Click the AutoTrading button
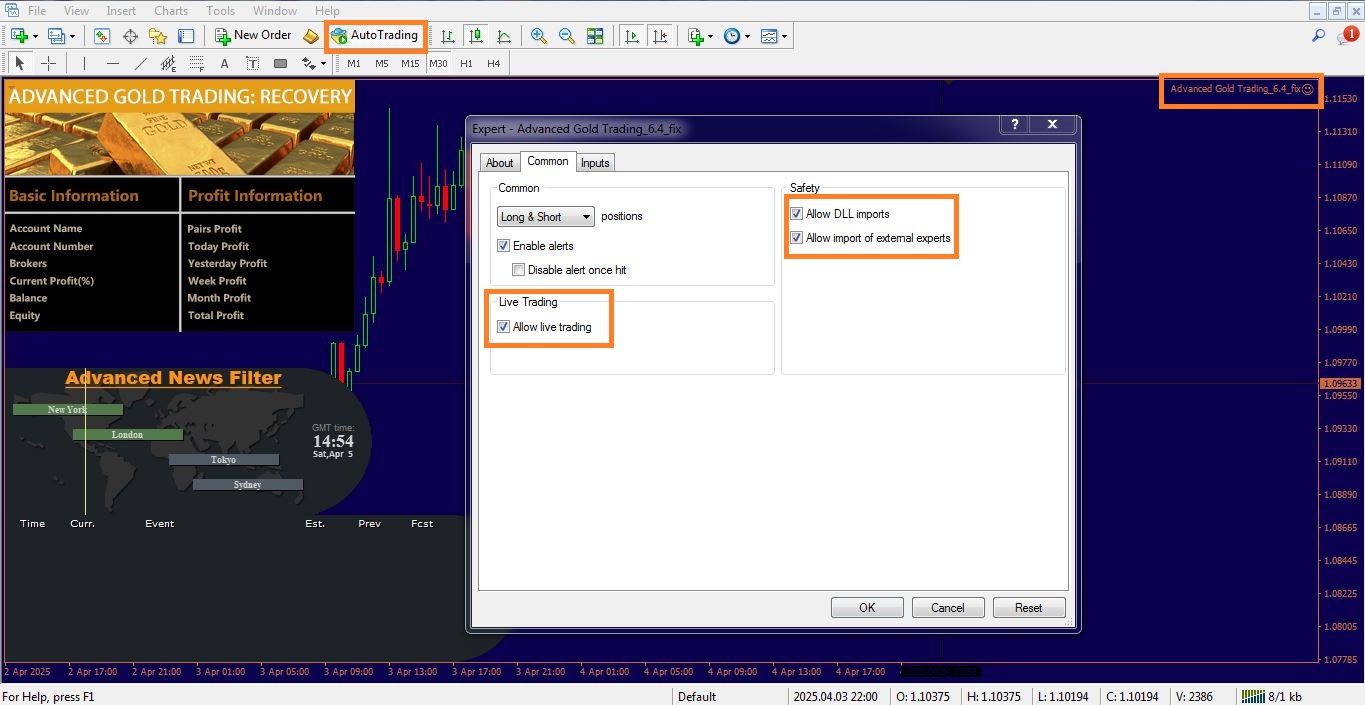The image size is (1365, 705). (374, 35)
